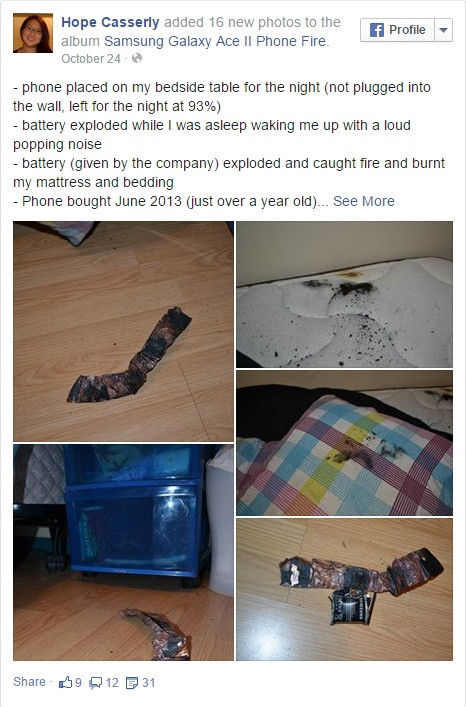
Task: Open the Hope Casserly name link
Action: pyautogui.click(x=110, y=22)
